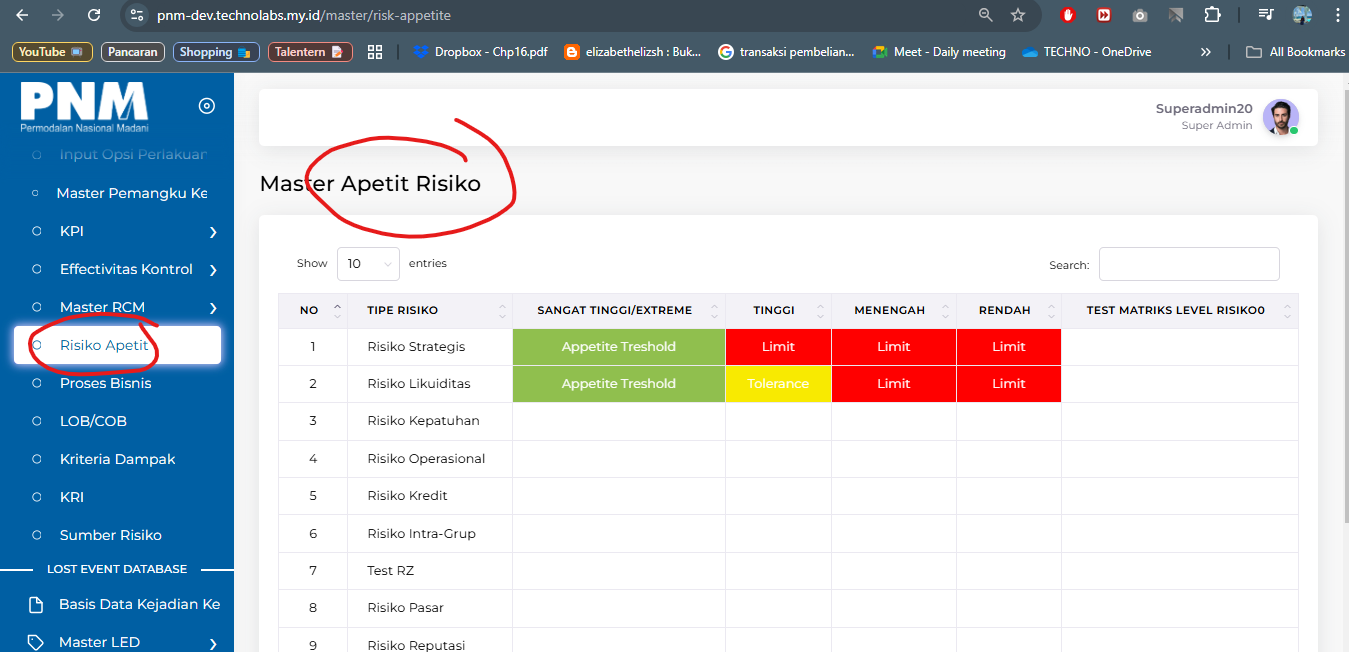
Task: Click the Master LED tag icon
Action: tap(36, 642)
